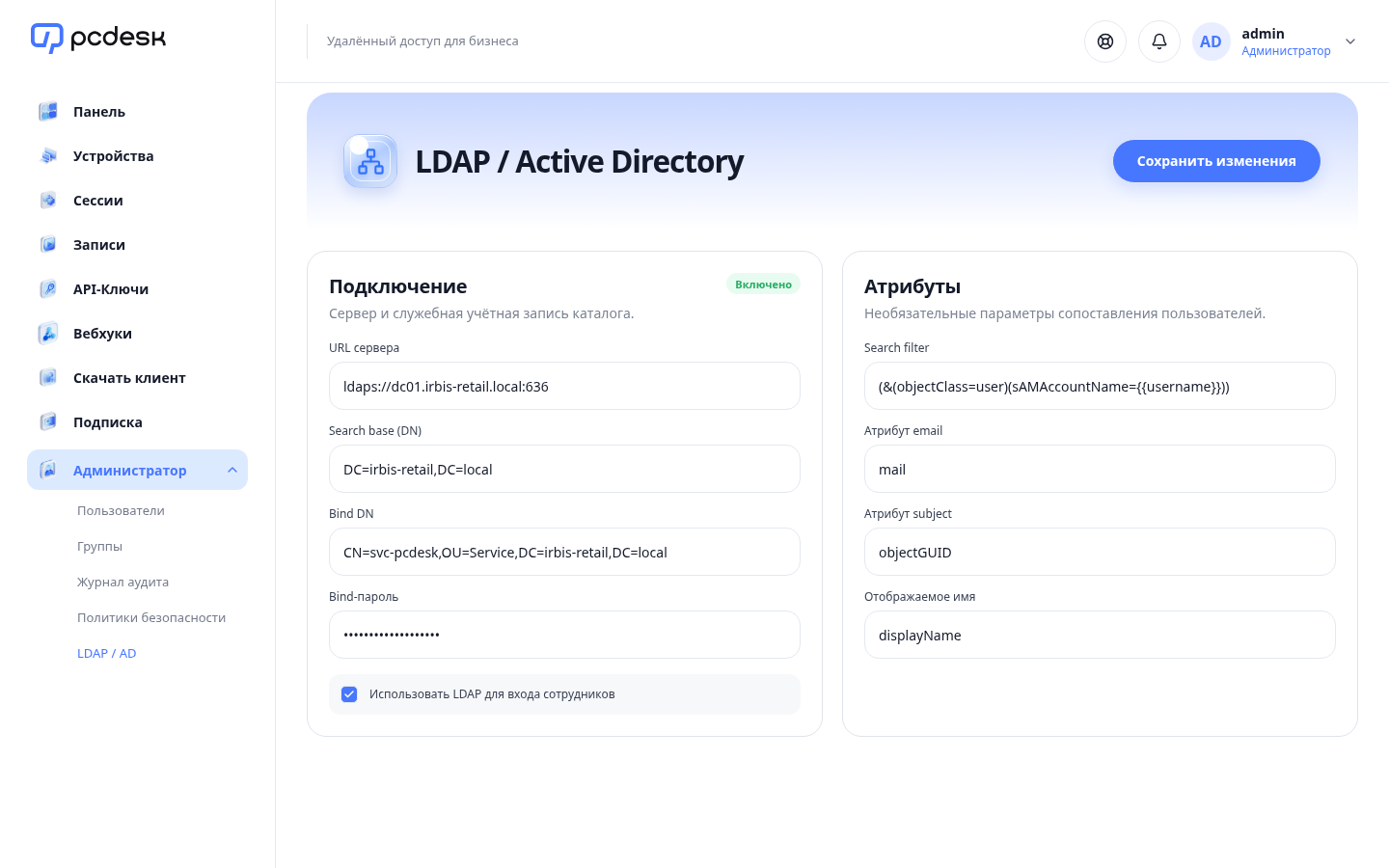Click the Отображаемое имя field
1389x868 pixels.
(x=1100, y=635)
